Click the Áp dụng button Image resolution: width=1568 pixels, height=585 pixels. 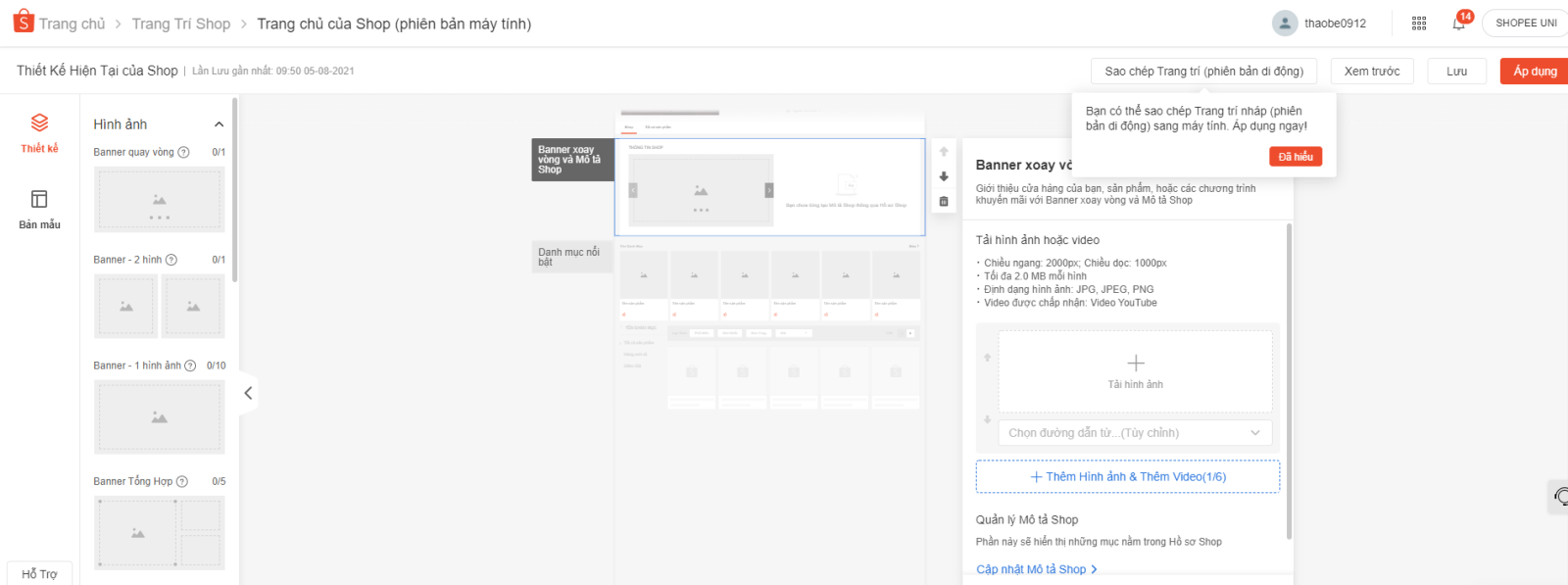click(x=1534, y=72)
